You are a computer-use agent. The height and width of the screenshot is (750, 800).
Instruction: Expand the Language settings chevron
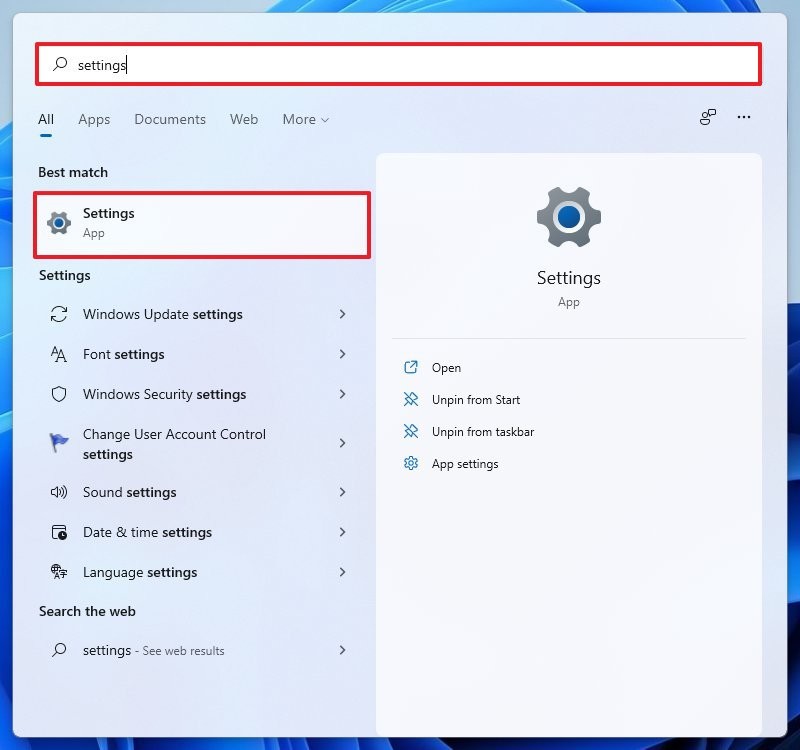(x=342, y=572)
